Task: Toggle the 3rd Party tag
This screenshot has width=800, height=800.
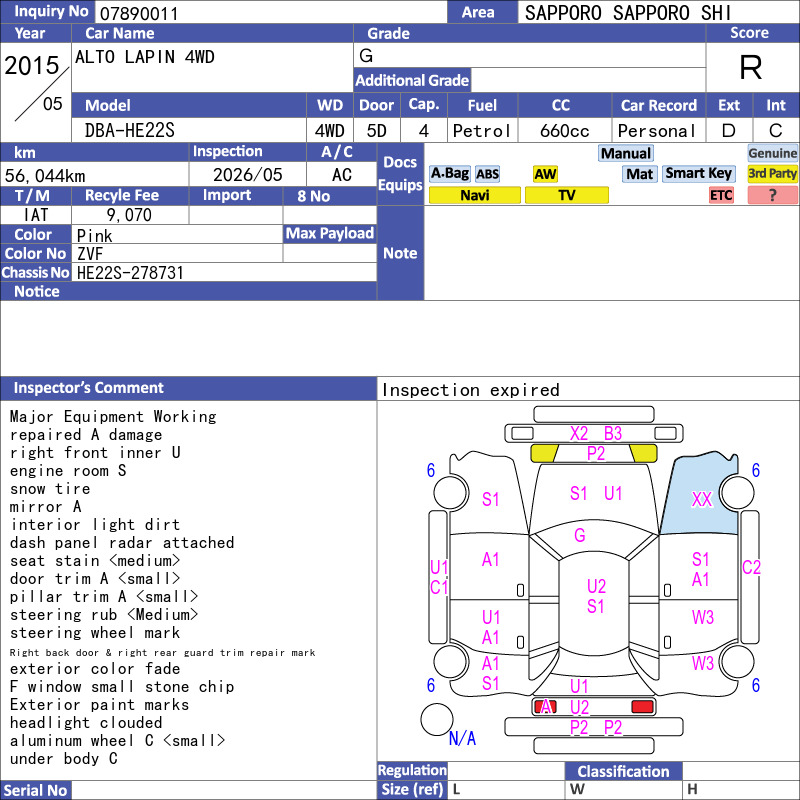Action: 772,173
